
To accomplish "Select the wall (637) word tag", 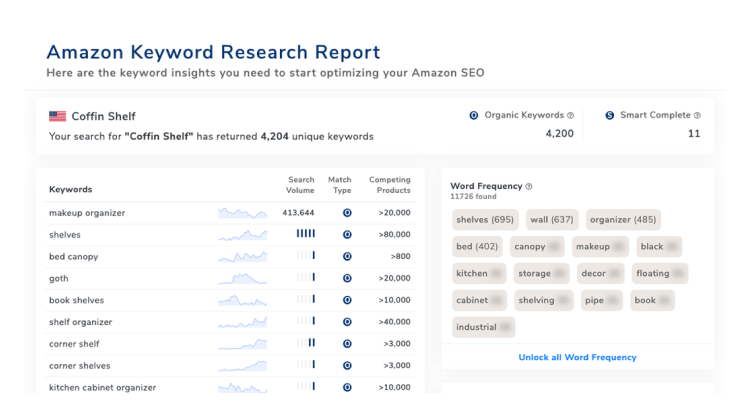I will pos(552,219).
